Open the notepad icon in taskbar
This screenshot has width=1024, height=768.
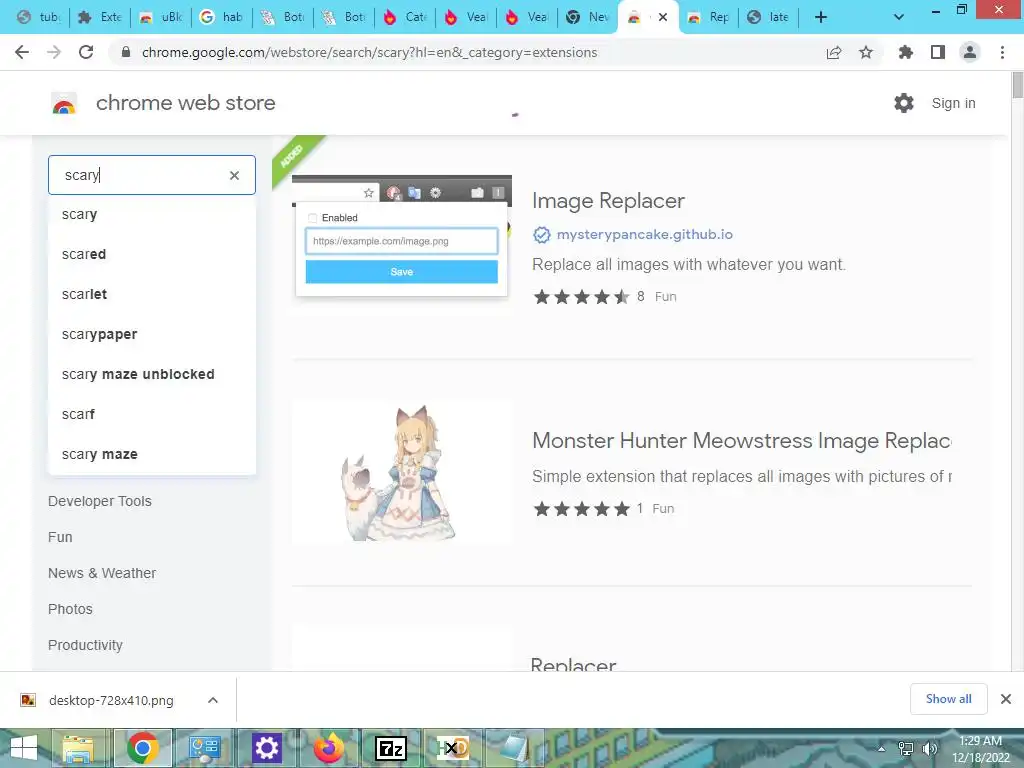tap(515, 748)
